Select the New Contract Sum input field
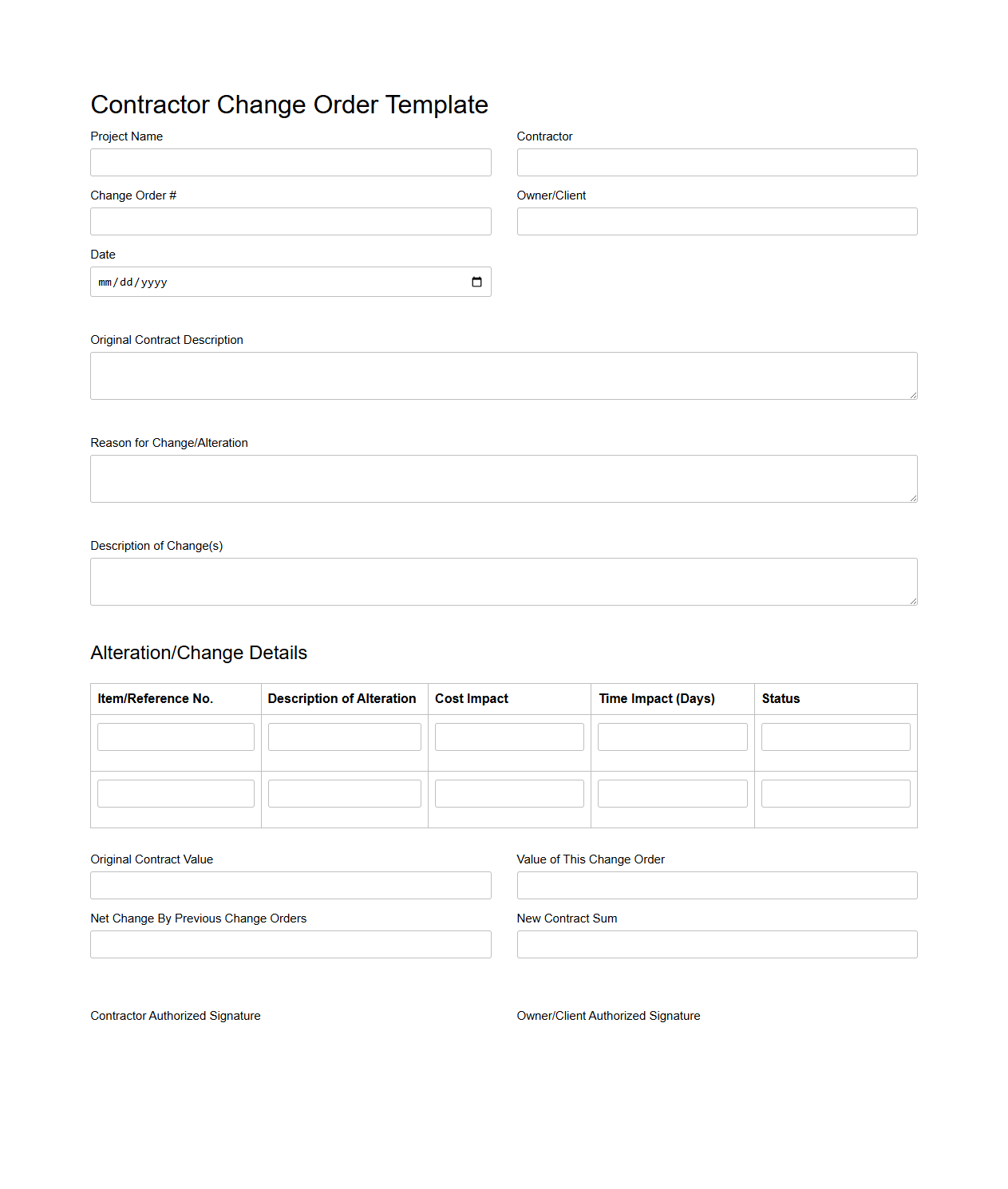 717,944
